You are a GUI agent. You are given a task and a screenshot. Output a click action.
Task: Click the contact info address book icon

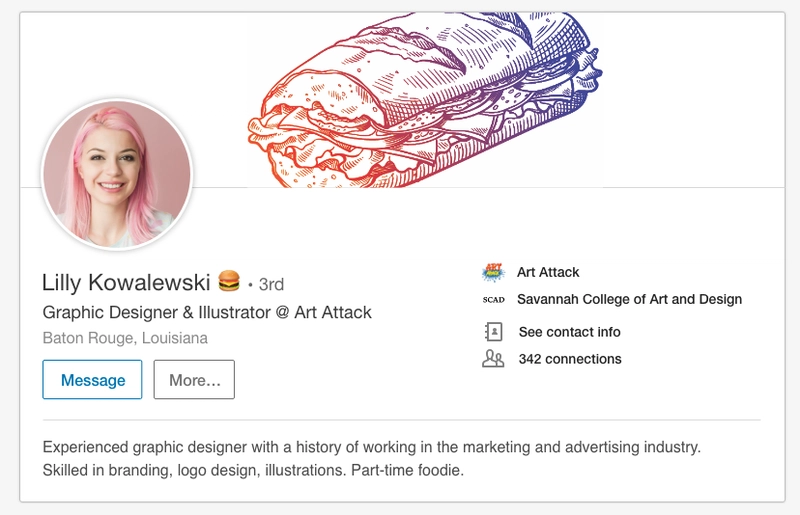click(493, 332)
